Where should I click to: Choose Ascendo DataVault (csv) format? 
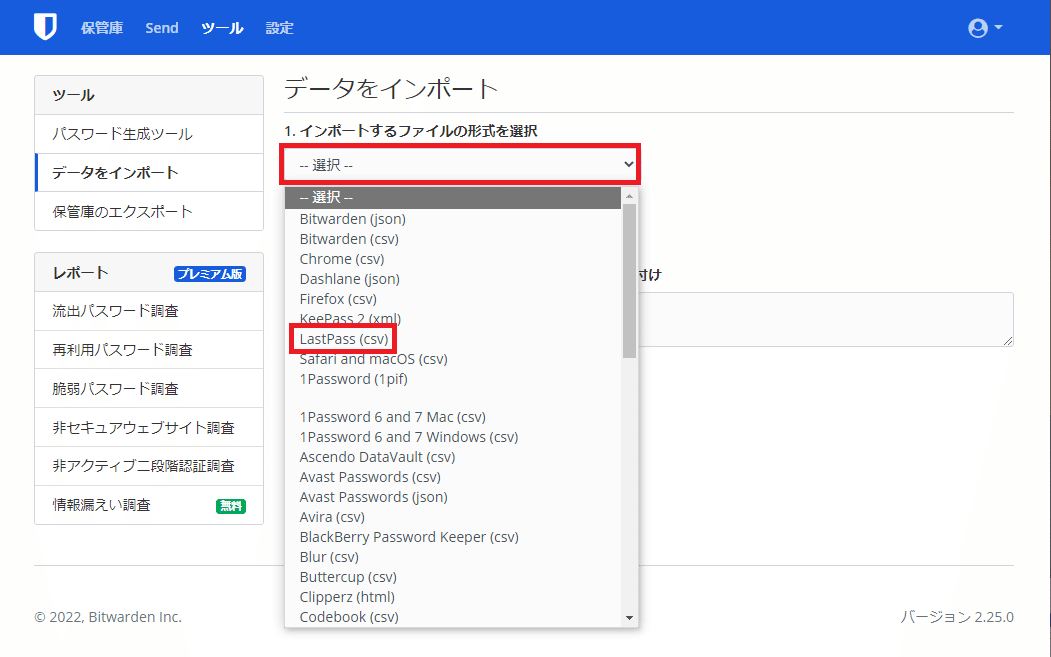point(453,457)
